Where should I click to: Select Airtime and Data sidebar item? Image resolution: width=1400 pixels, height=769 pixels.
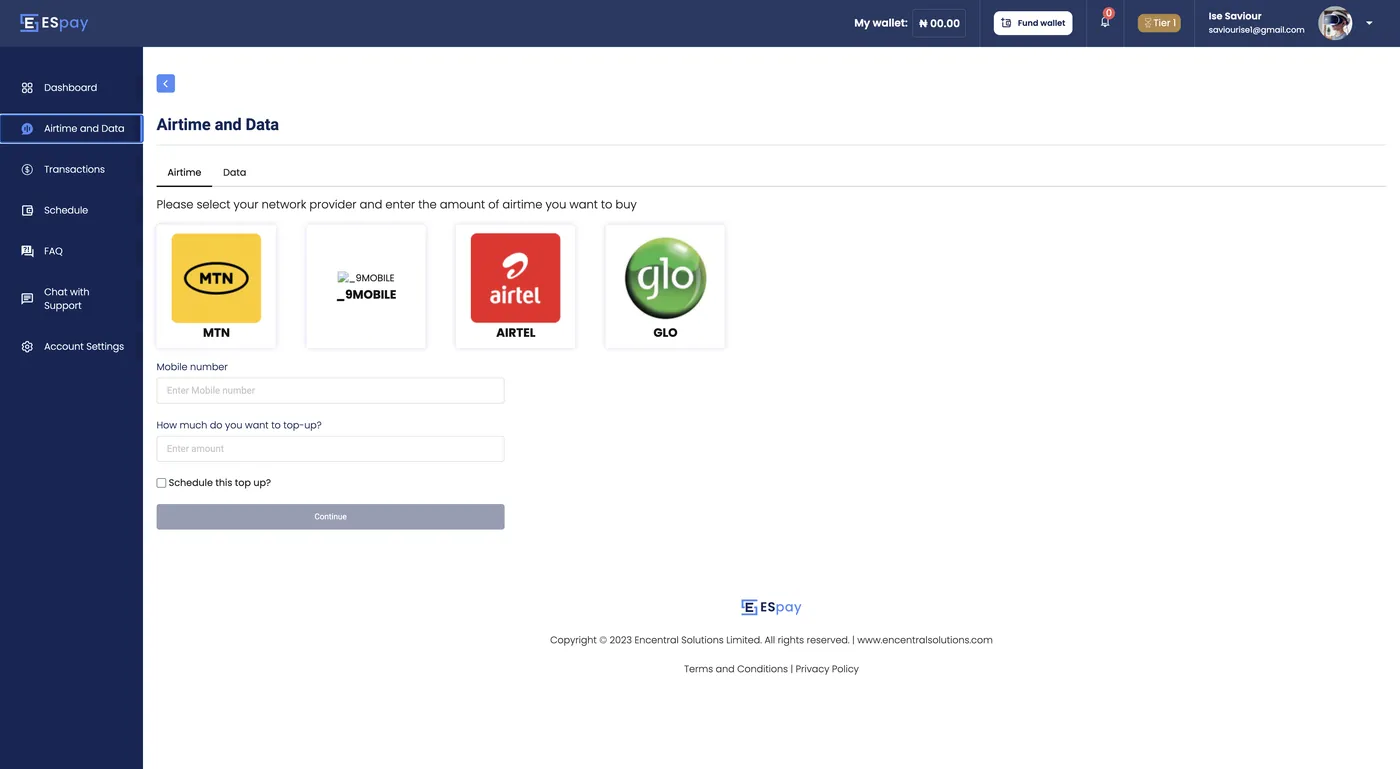pos(72,128)
